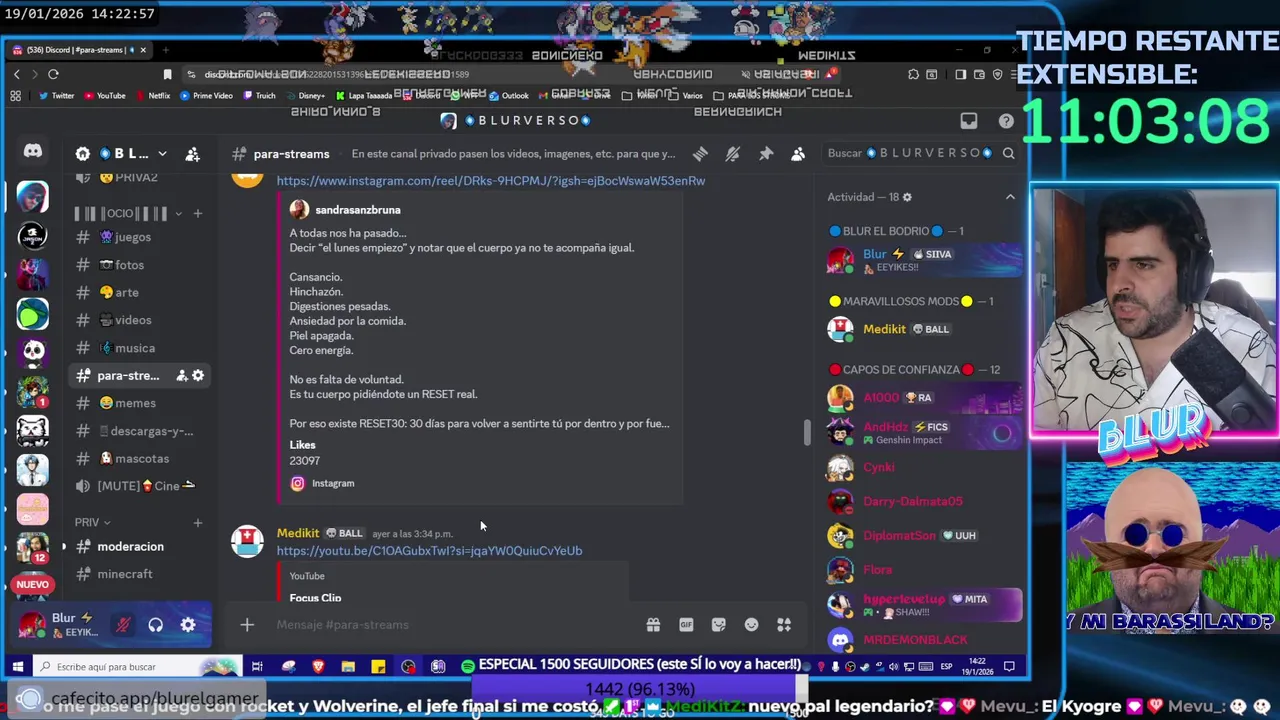Open the GIF picker
The height and width of the screenshot is (720, 1280).
686,625
